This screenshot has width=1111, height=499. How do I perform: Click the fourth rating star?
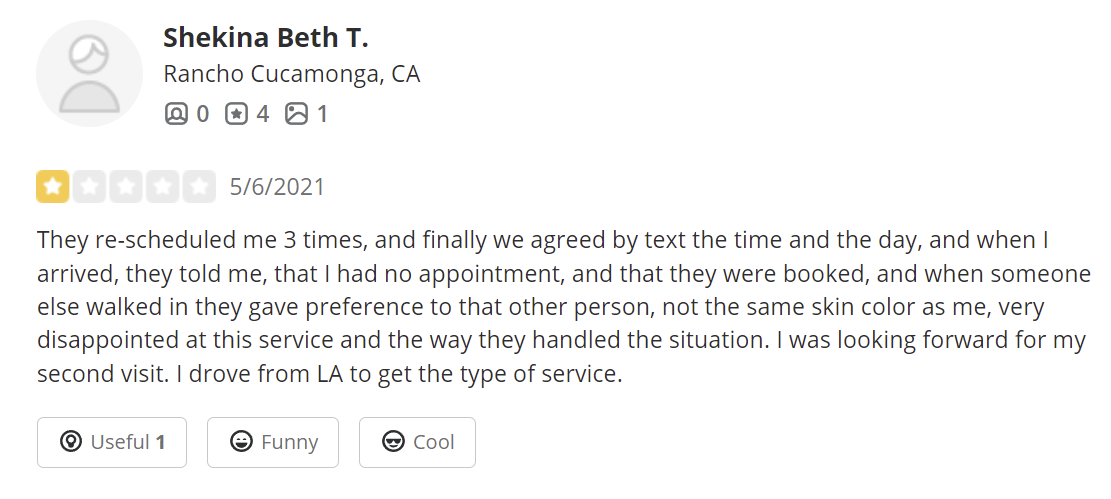(162, 187)
